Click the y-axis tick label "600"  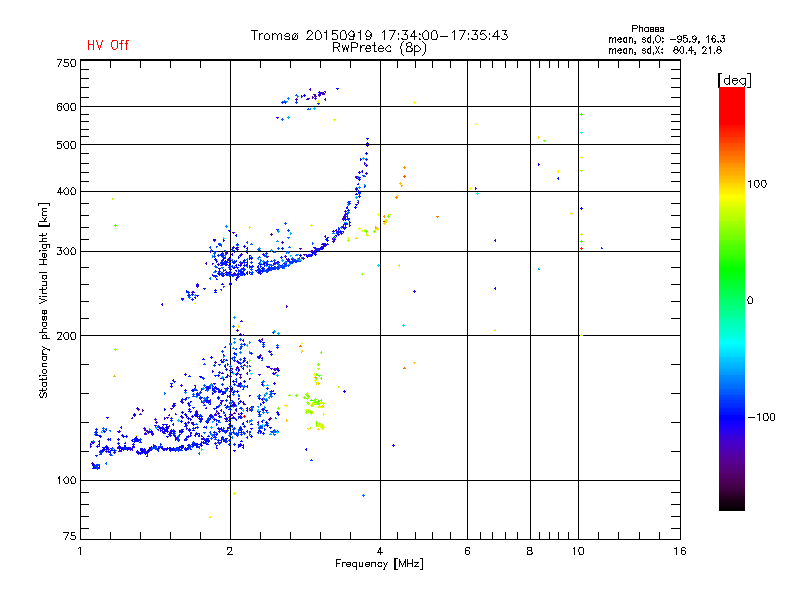click(66, 107)
